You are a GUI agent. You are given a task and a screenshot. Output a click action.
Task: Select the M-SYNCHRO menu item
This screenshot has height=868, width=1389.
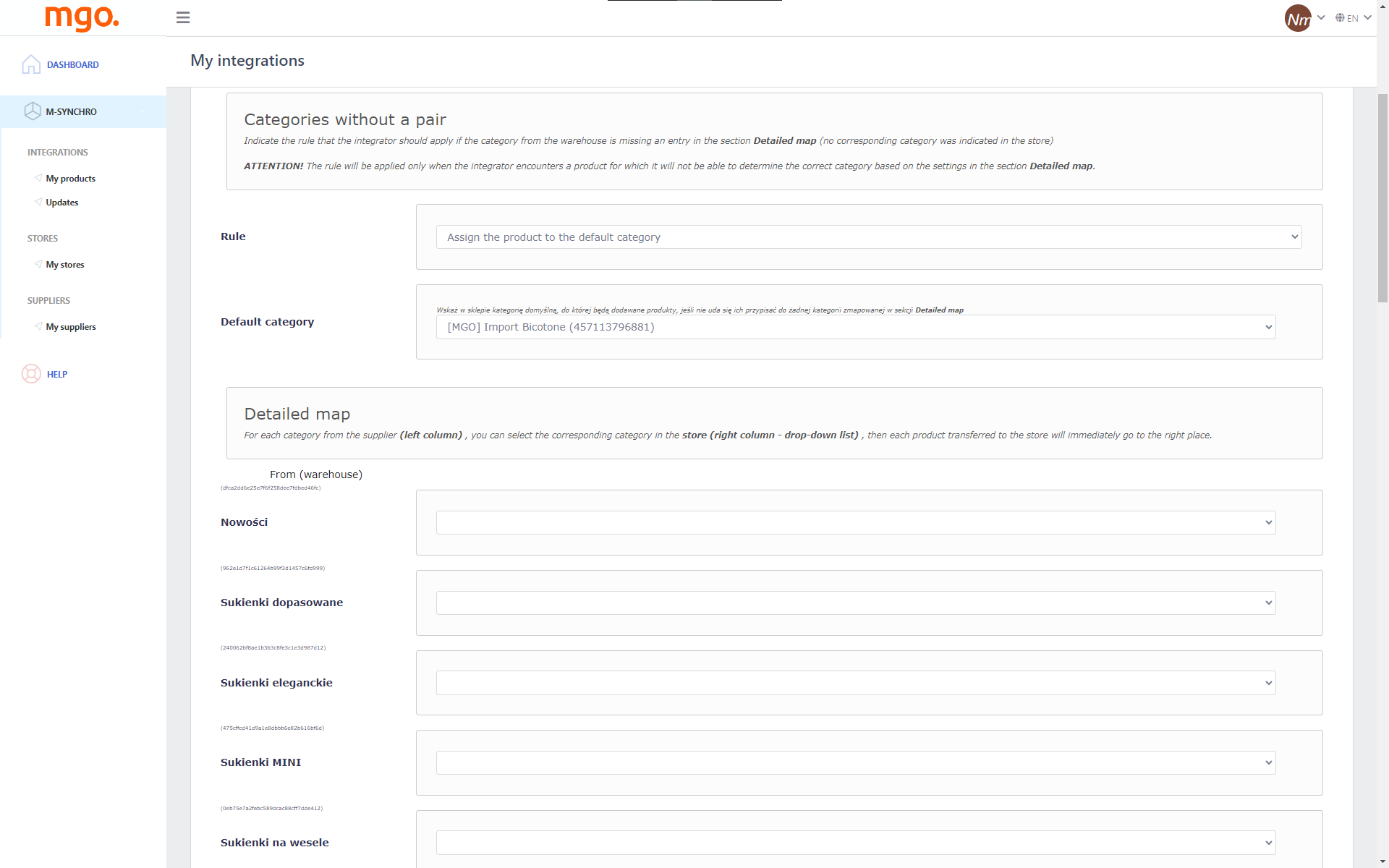pos(71,112)
